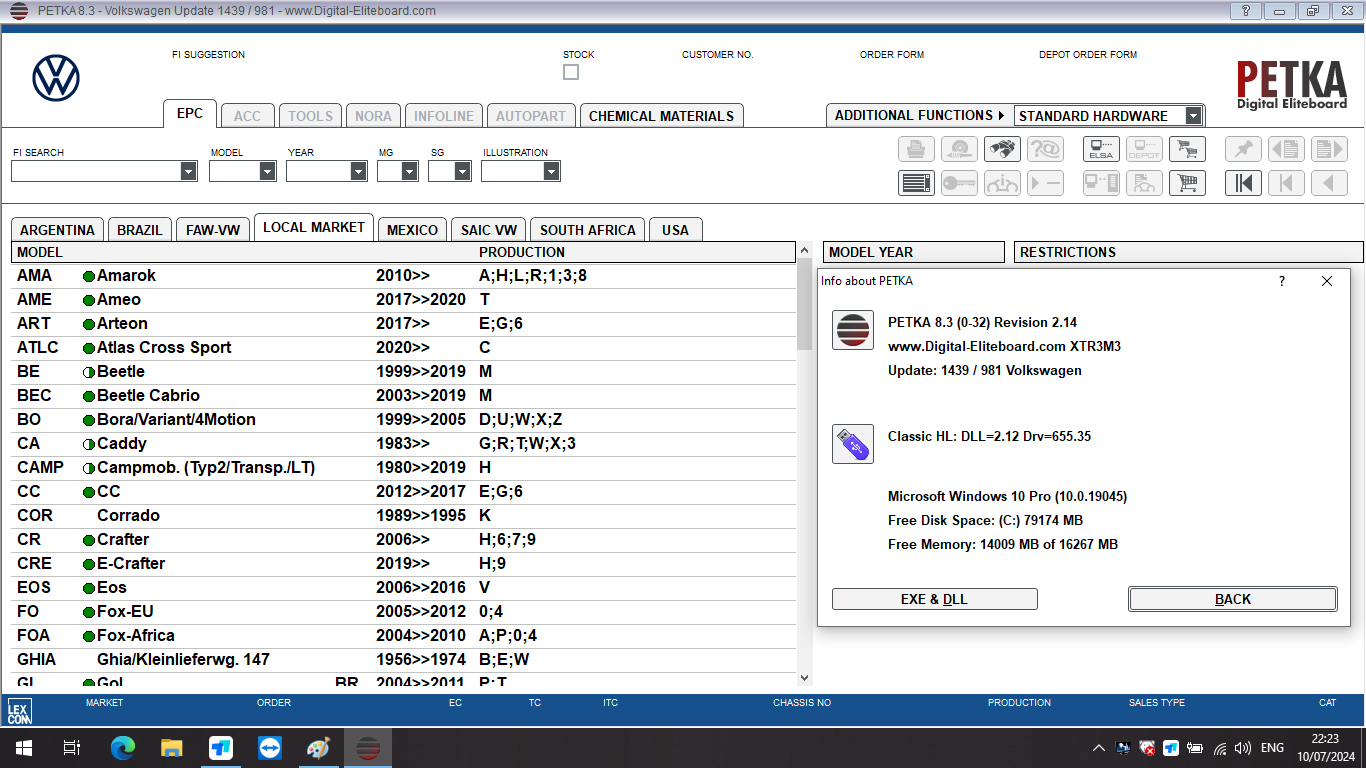Click the PETKA logo icon in dialog
This screenshot has width=1366, height=768.
(x=852, y=330)
